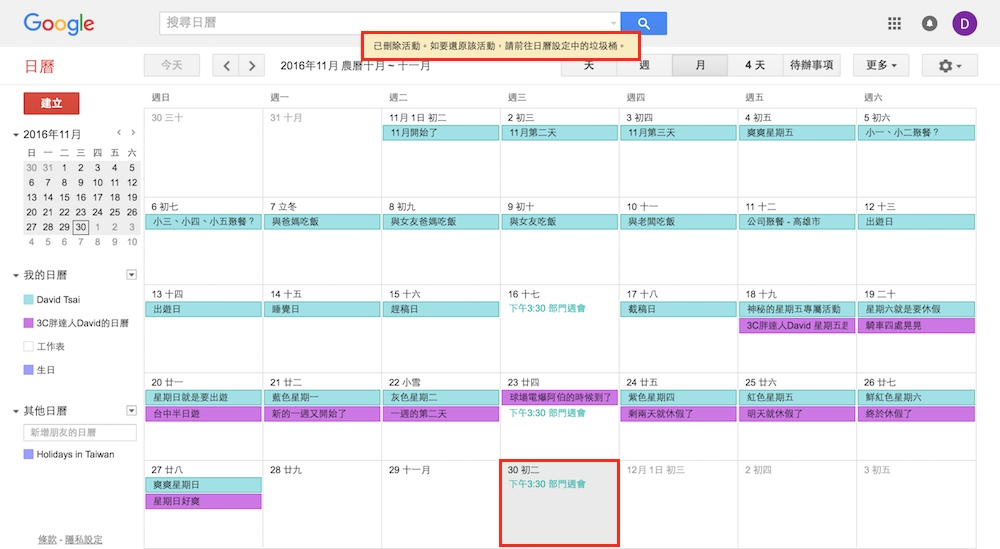This screenshot has height=549, width=1000.
Task: Show next month in mini calendar
Action: (133, 133)
